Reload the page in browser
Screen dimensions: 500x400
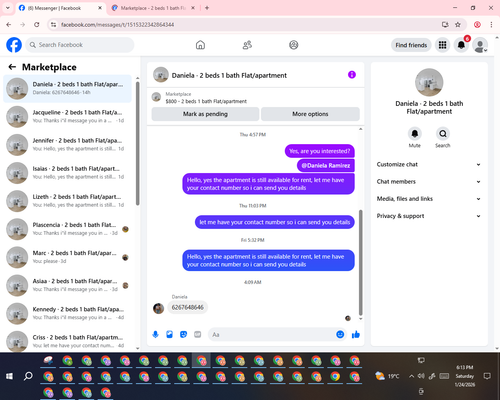[x=37, y=24]
